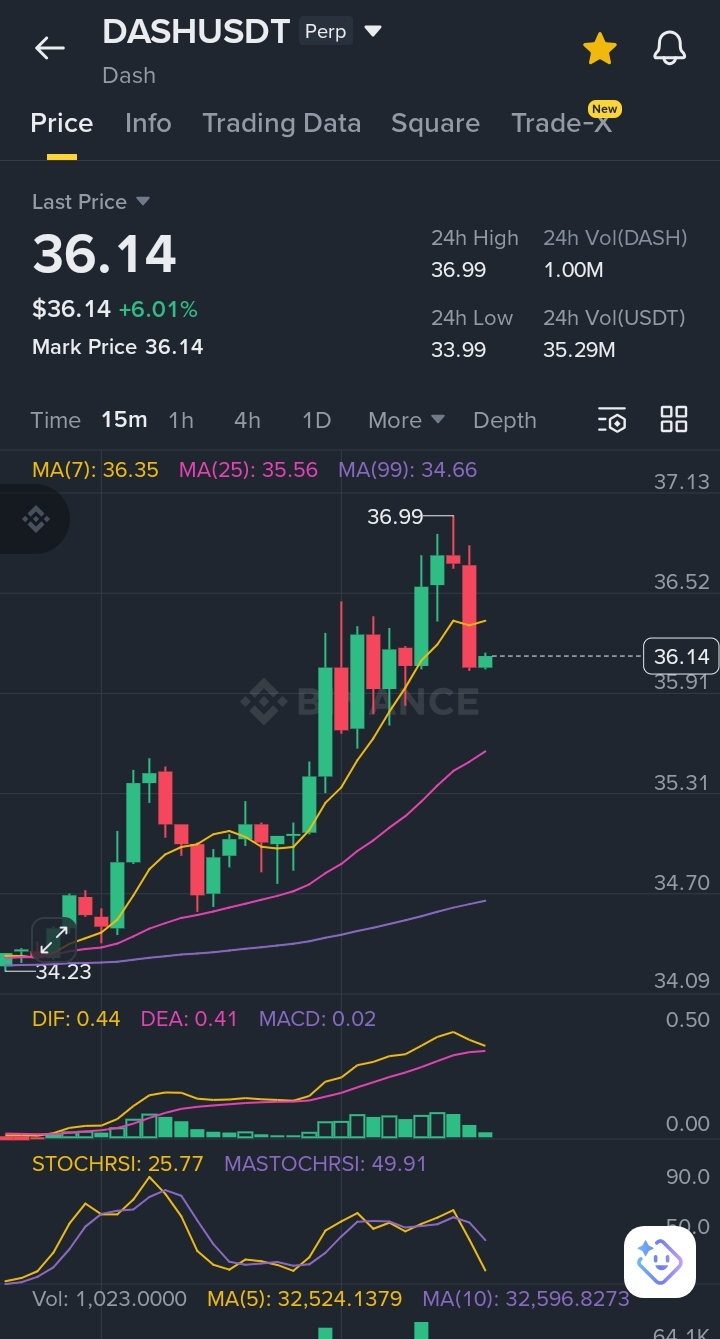
Task: Tap the volume MA(10): 32,596.8273 label
Action: click(x=526, y=1299)
